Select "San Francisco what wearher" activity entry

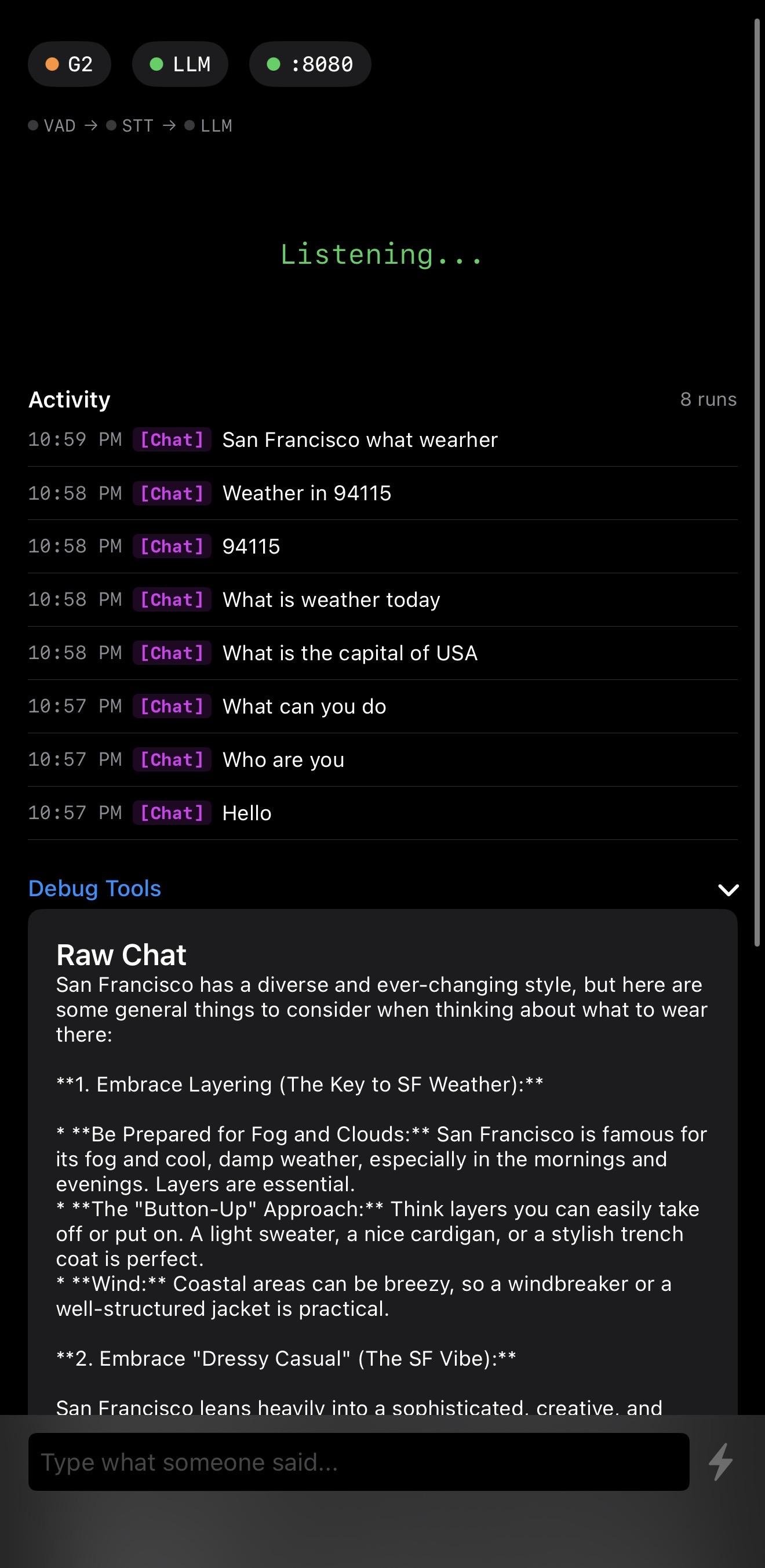[360, 439]
